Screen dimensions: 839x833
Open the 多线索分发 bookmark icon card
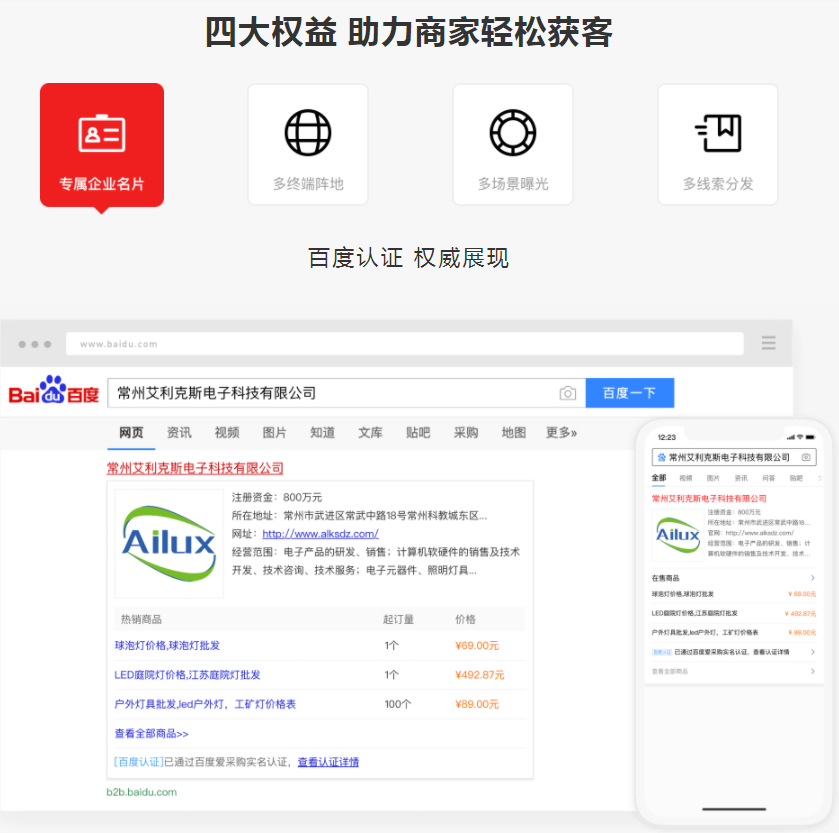tap(718, 144)
